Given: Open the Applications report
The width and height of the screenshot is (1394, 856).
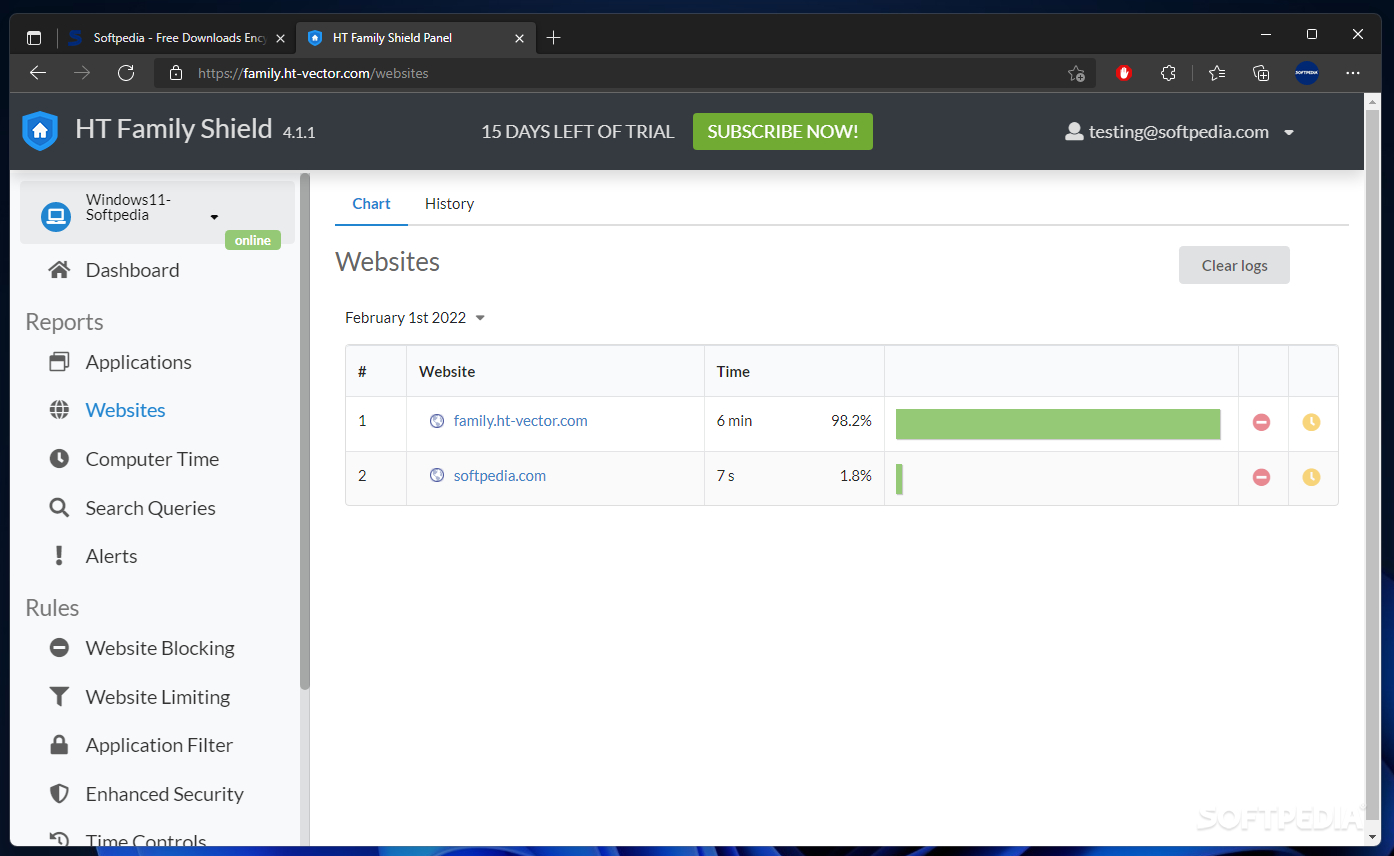Looking at the screenshot, I should [138, 362].
